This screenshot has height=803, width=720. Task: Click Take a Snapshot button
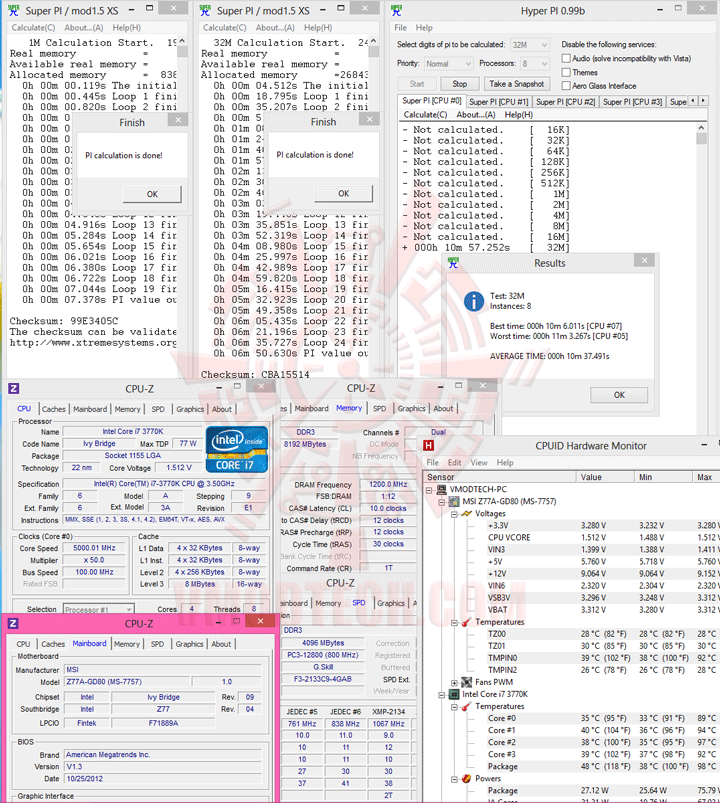(516, 83)
